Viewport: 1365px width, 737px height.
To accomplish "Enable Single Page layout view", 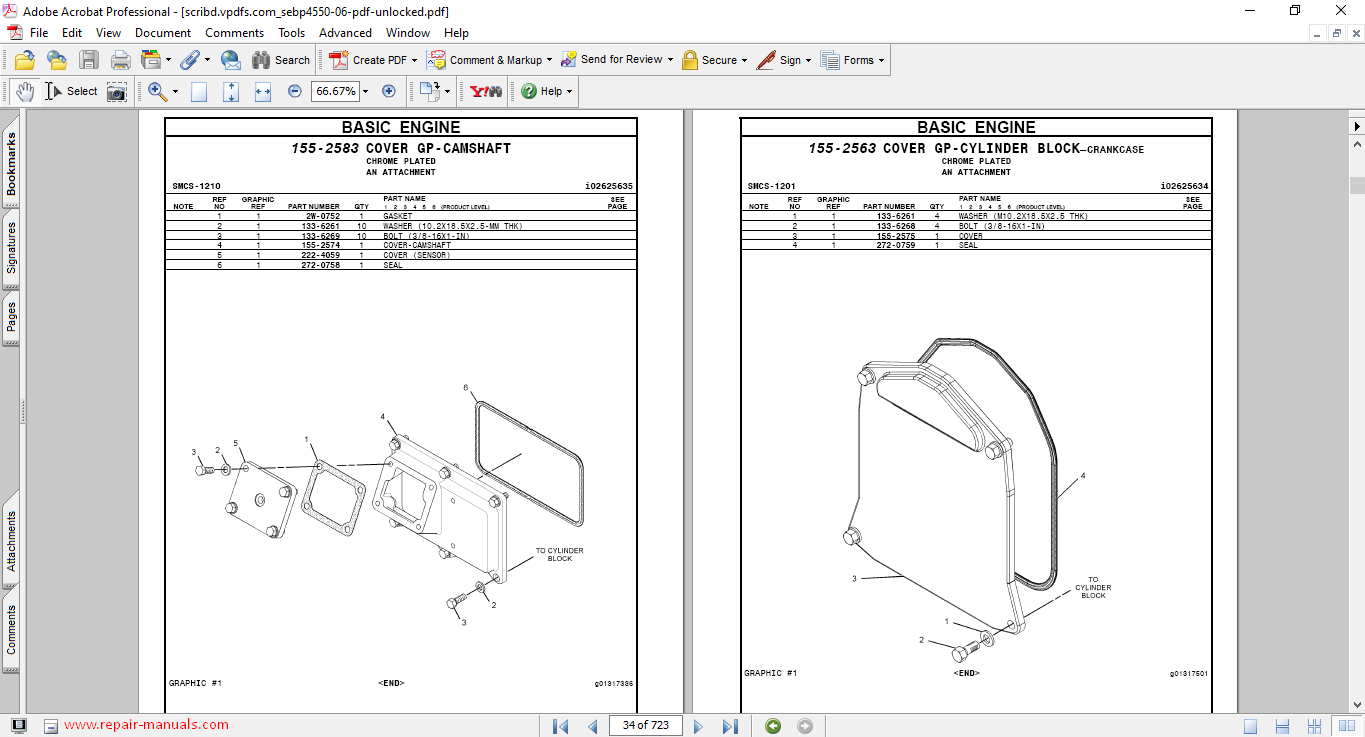I will (x=1250, y=726).
